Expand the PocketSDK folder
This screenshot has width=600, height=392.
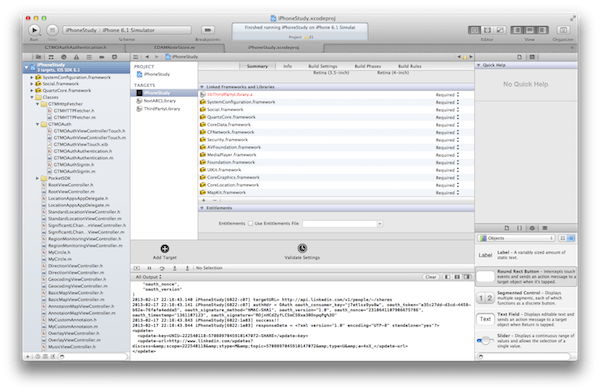pyautogui.click(x=38, y=178)
